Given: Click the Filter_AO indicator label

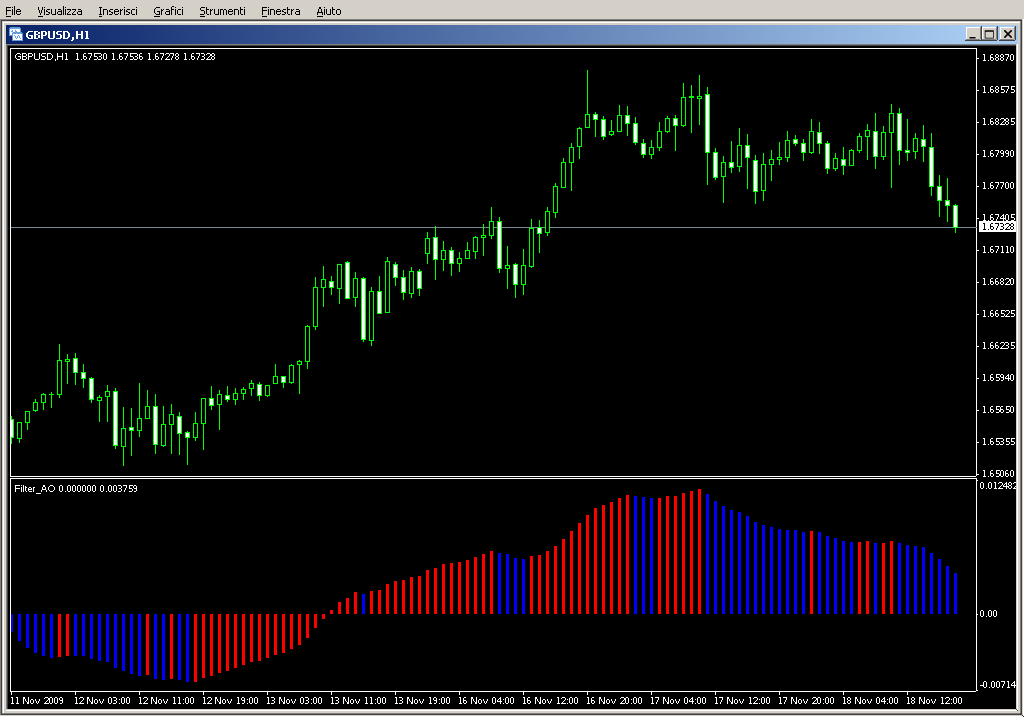Looking at the screenshot, I should pos(76,488).
